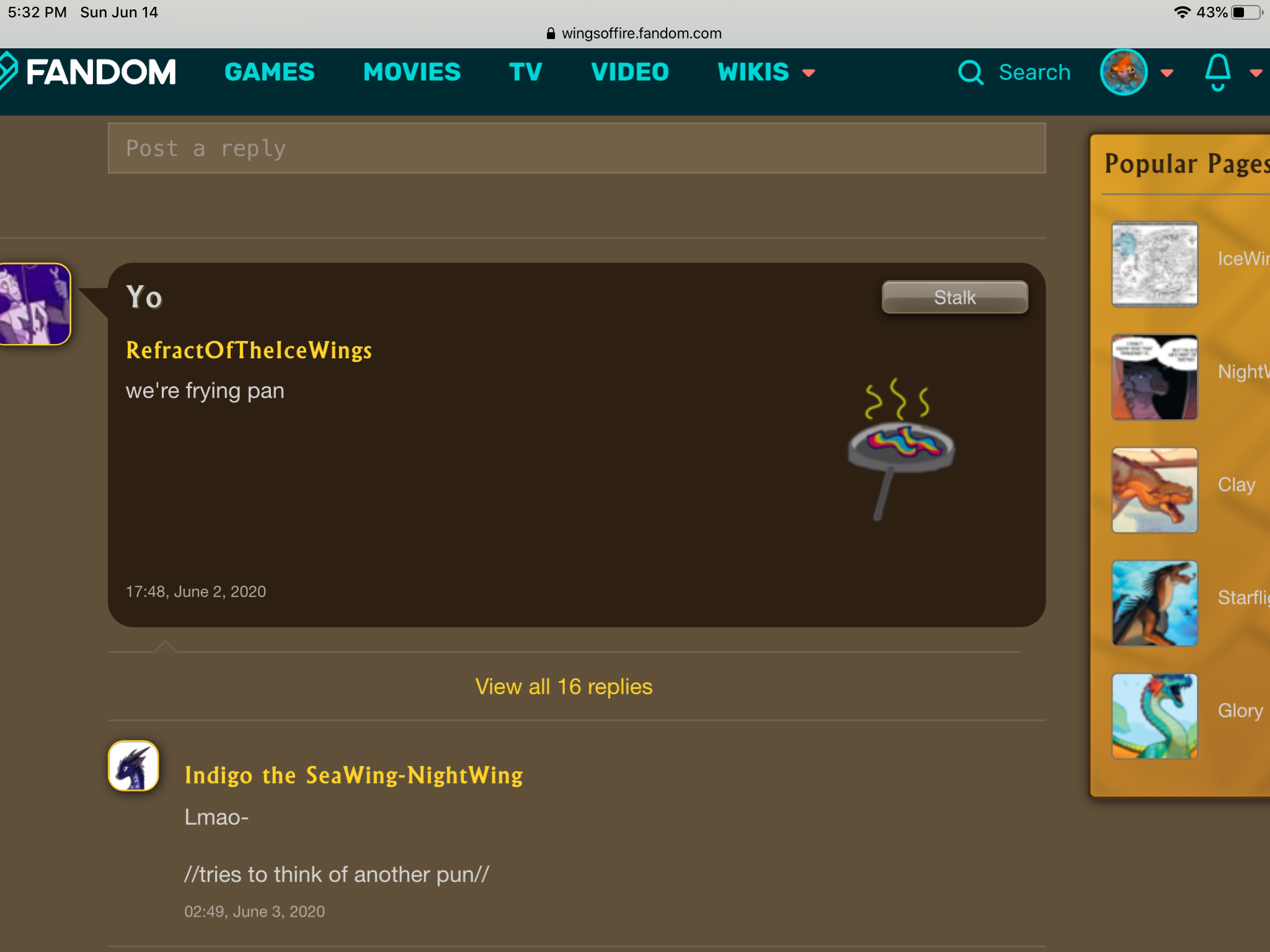The width and height of the screenshot is (1270, 952).
Task: View all 16 replies
Action: pos(564,687)
